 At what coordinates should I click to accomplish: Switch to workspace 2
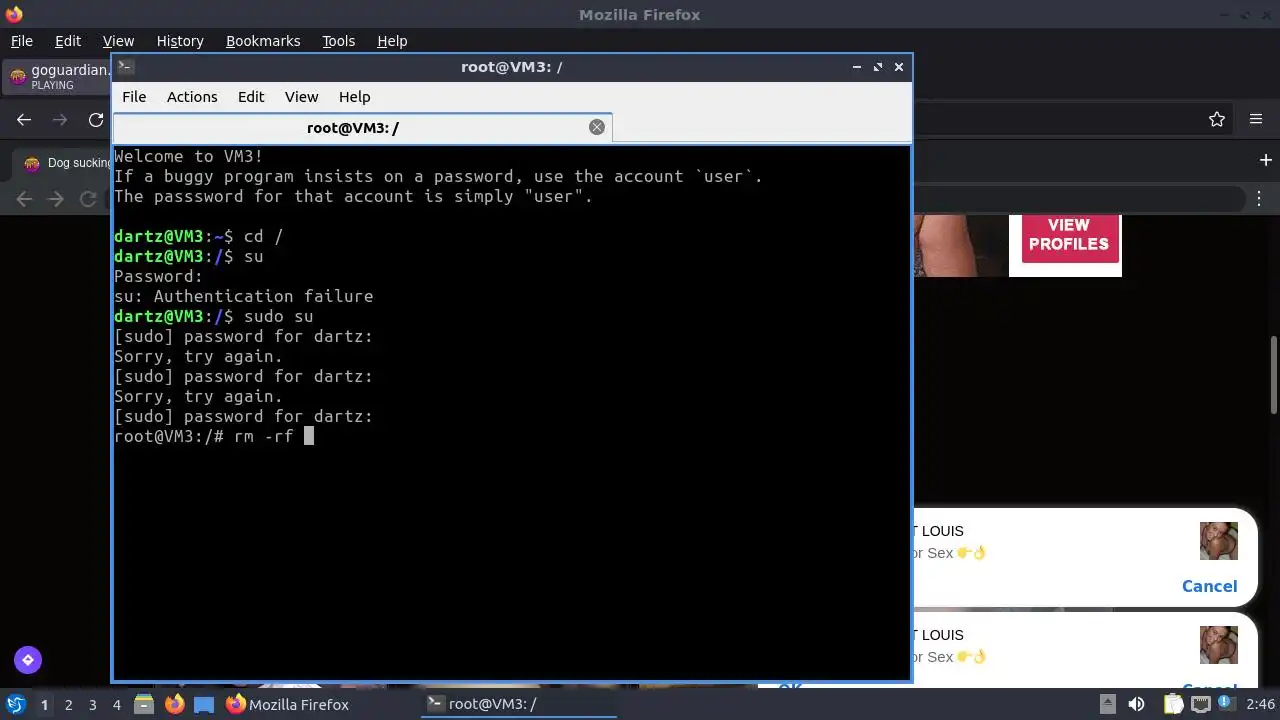(x=68, y=704)
